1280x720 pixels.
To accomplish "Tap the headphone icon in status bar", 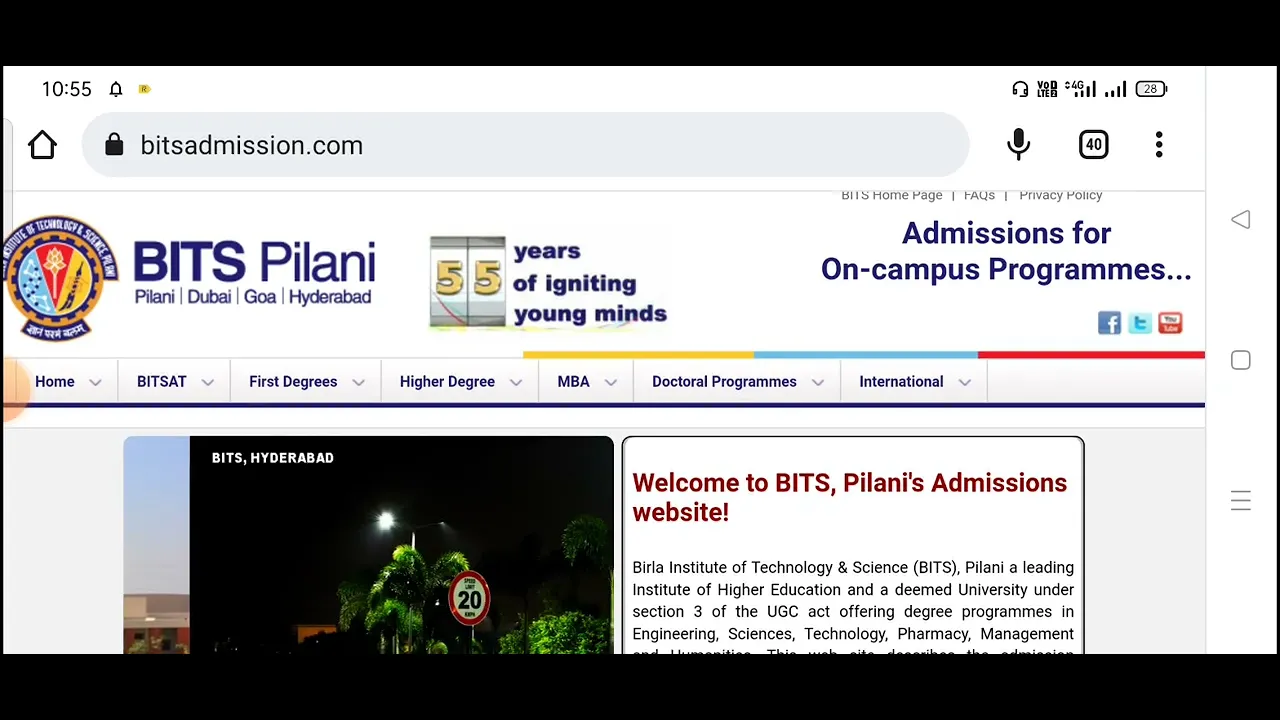I will [1020, 89].
